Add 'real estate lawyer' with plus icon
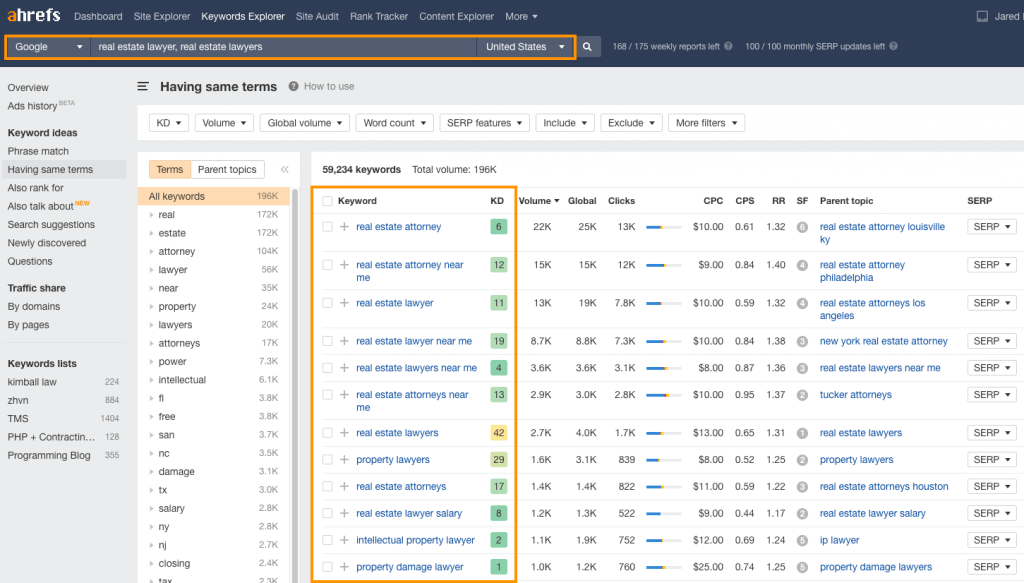Image resolution: width=1024 pixels, height=583 pixels. (344, 303)
